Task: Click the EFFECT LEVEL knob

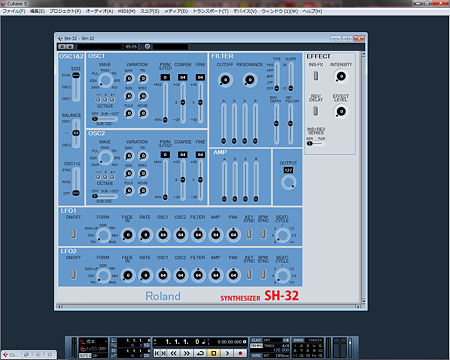Action: click(x=341, y=111)
